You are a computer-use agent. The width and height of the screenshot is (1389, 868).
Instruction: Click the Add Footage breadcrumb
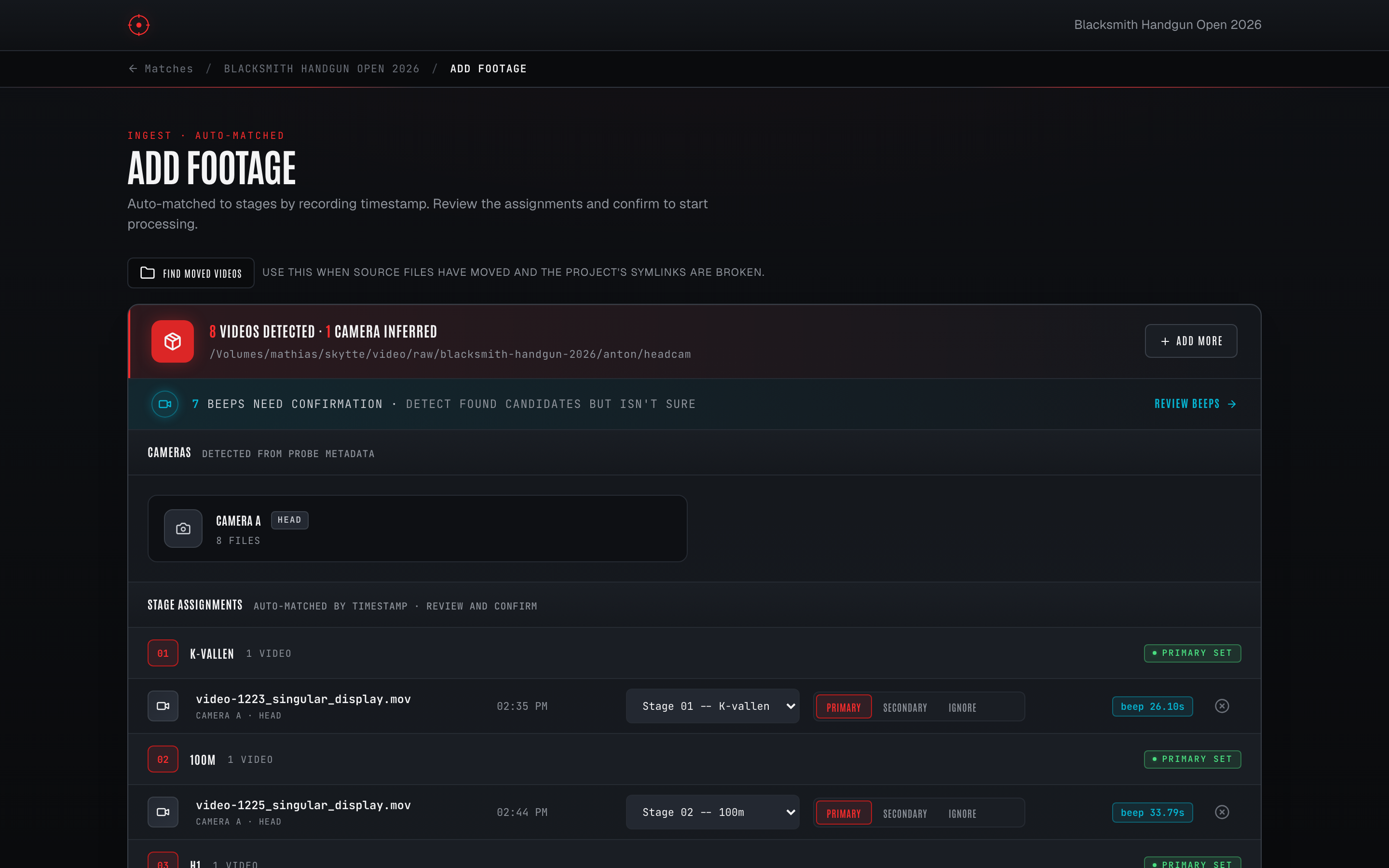(x=488, y=68)
